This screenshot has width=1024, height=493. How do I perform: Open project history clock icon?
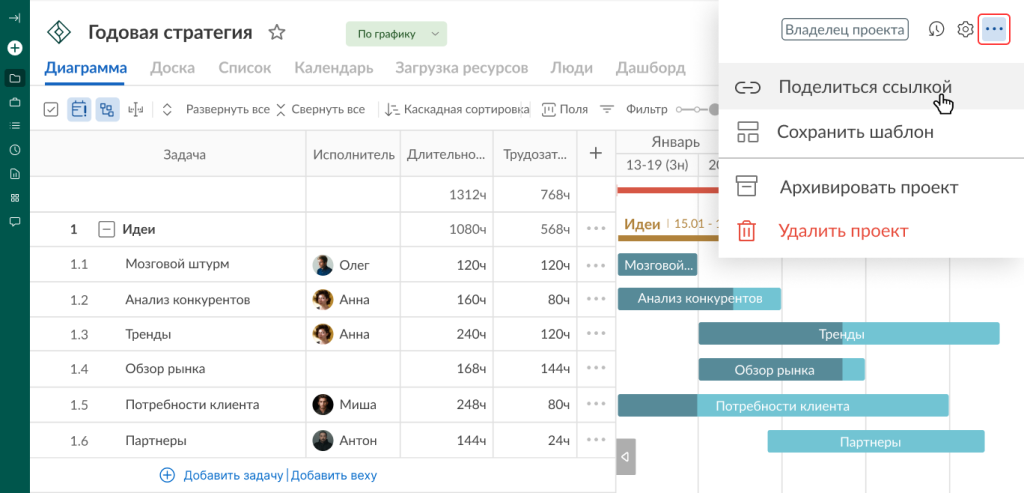936,29
